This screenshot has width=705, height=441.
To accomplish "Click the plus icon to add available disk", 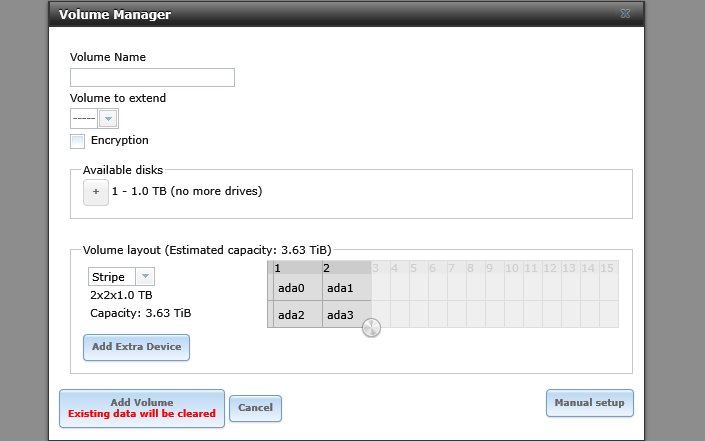I will [96, 192].
